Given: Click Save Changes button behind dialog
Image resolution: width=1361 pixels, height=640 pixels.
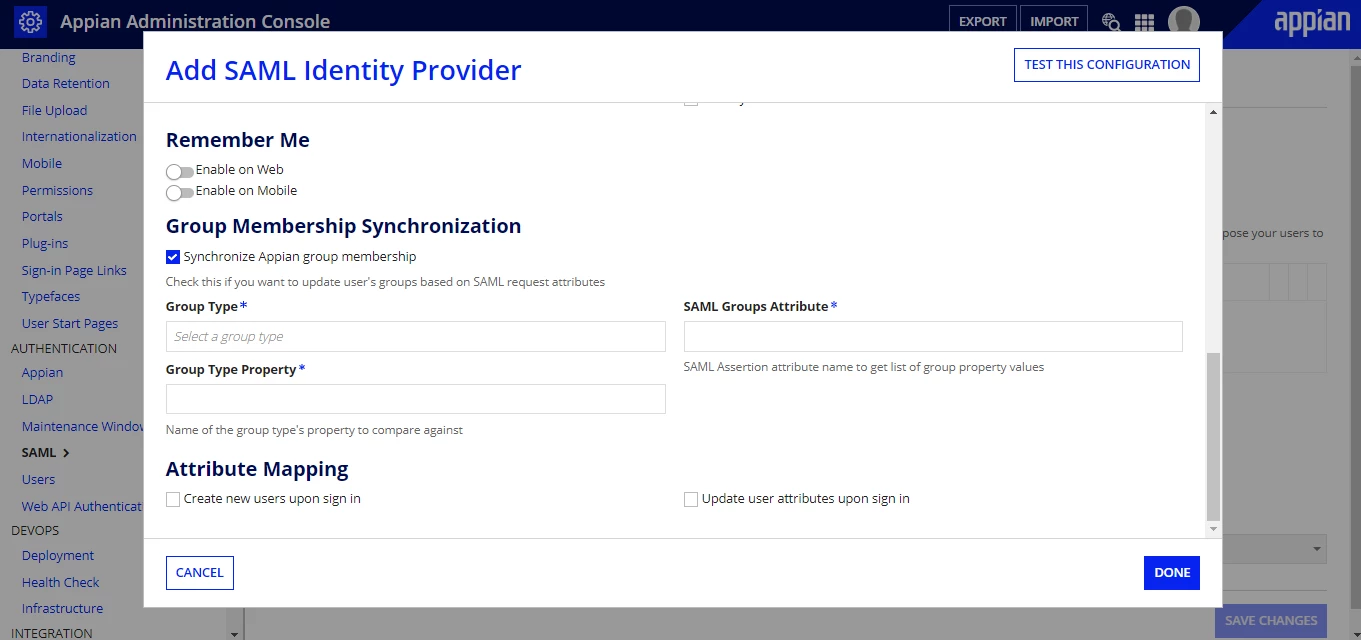Looking at the screenshot, I should click(1271, 621).
